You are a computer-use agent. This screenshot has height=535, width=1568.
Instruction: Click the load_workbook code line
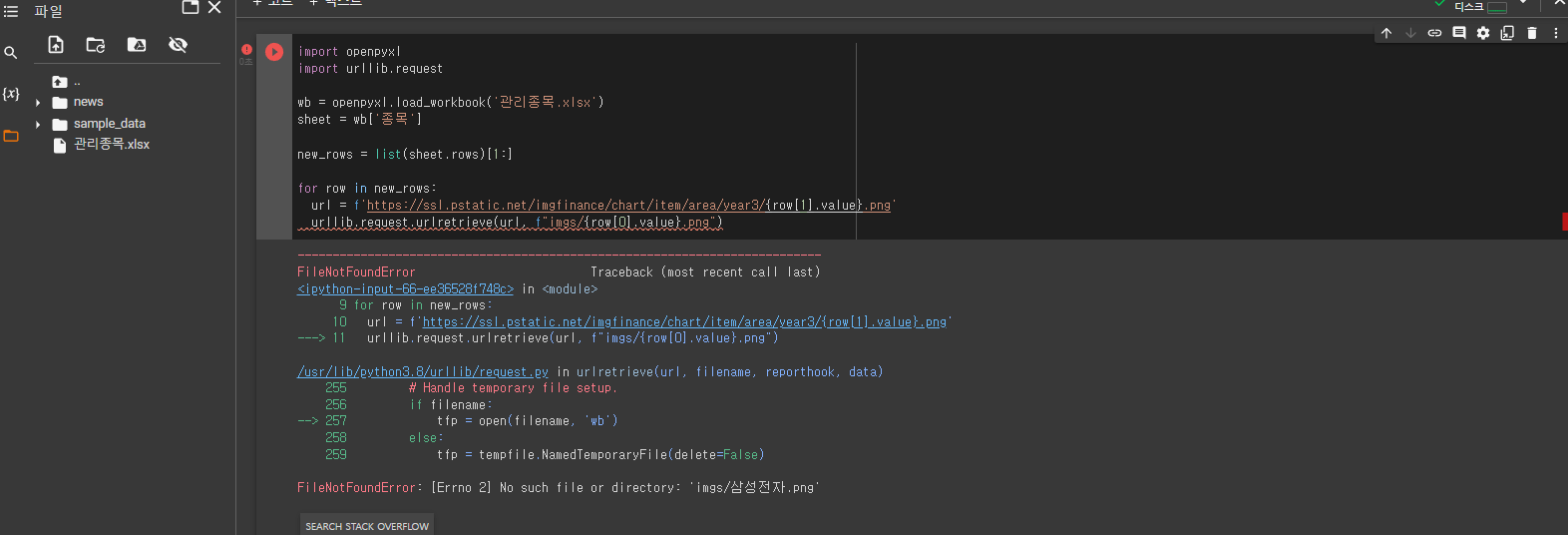pyautogui.click(x=451, y=103)
